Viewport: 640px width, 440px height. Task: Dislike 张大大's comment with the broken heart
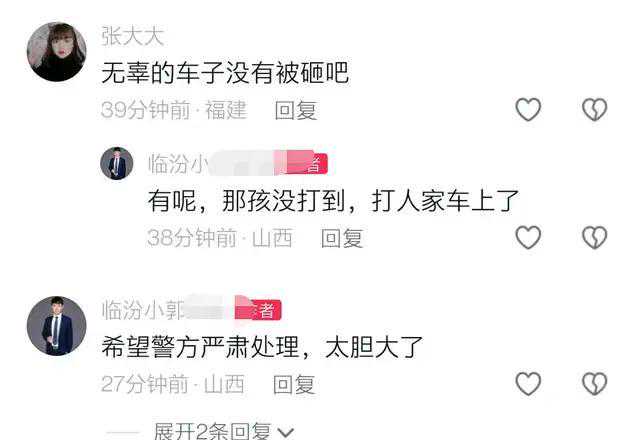(594, 109)
